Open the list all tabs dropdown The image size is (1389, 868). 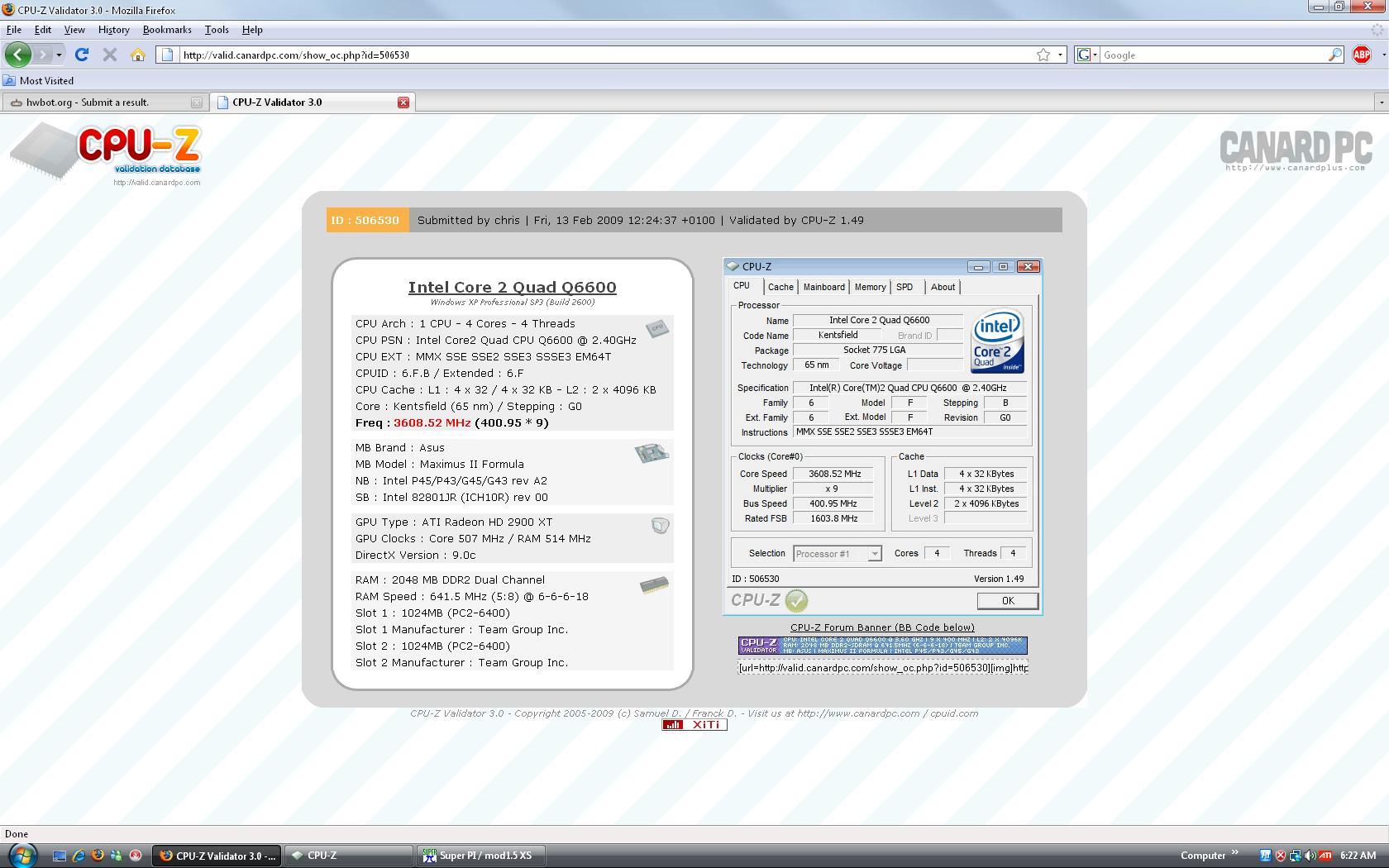1381,103
